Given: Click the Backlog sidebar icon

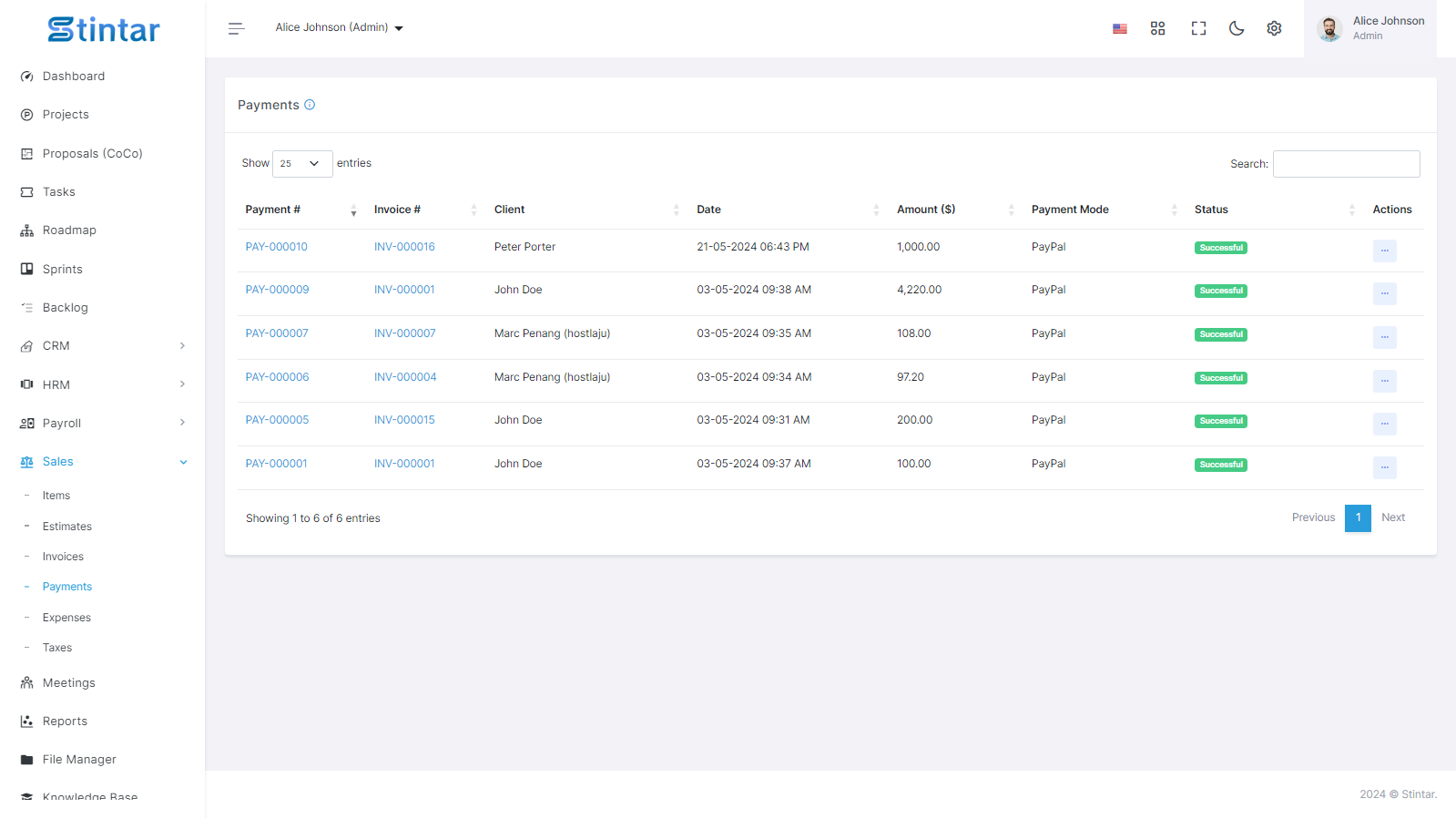Looking at the screenshot, I should point(26,308).
